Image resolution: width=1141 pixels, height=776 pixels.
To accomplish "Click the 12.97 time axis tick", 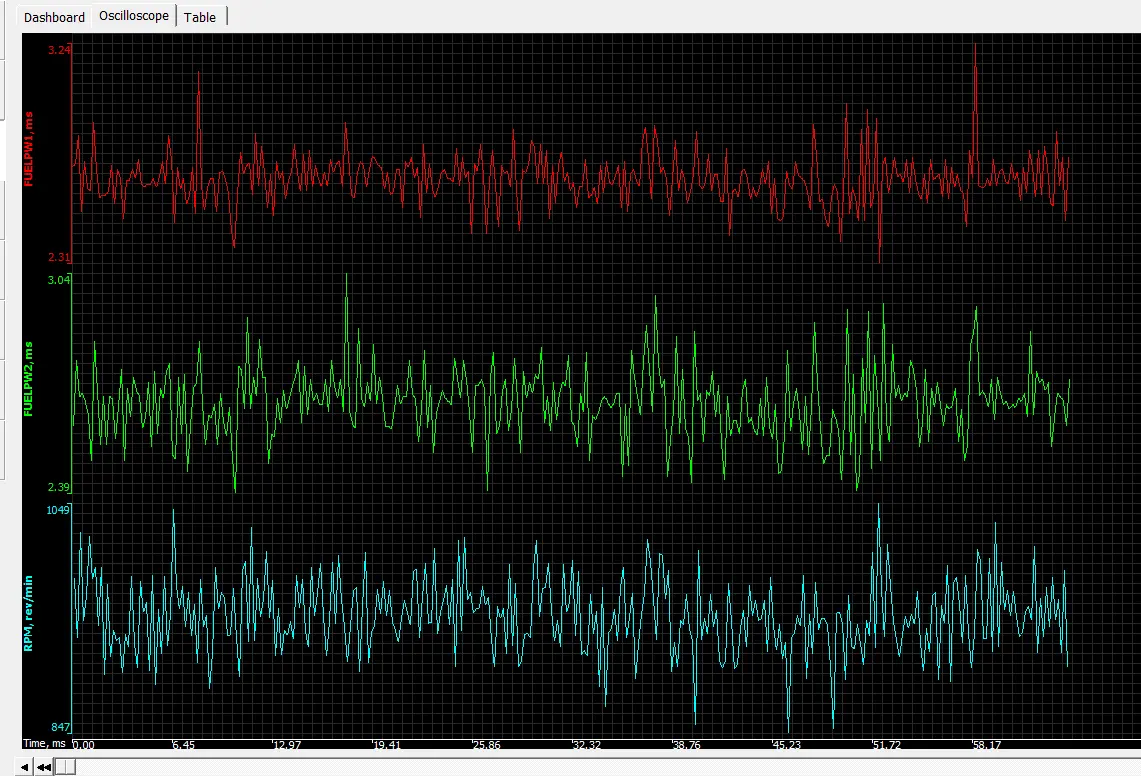I will click(287, 745).
